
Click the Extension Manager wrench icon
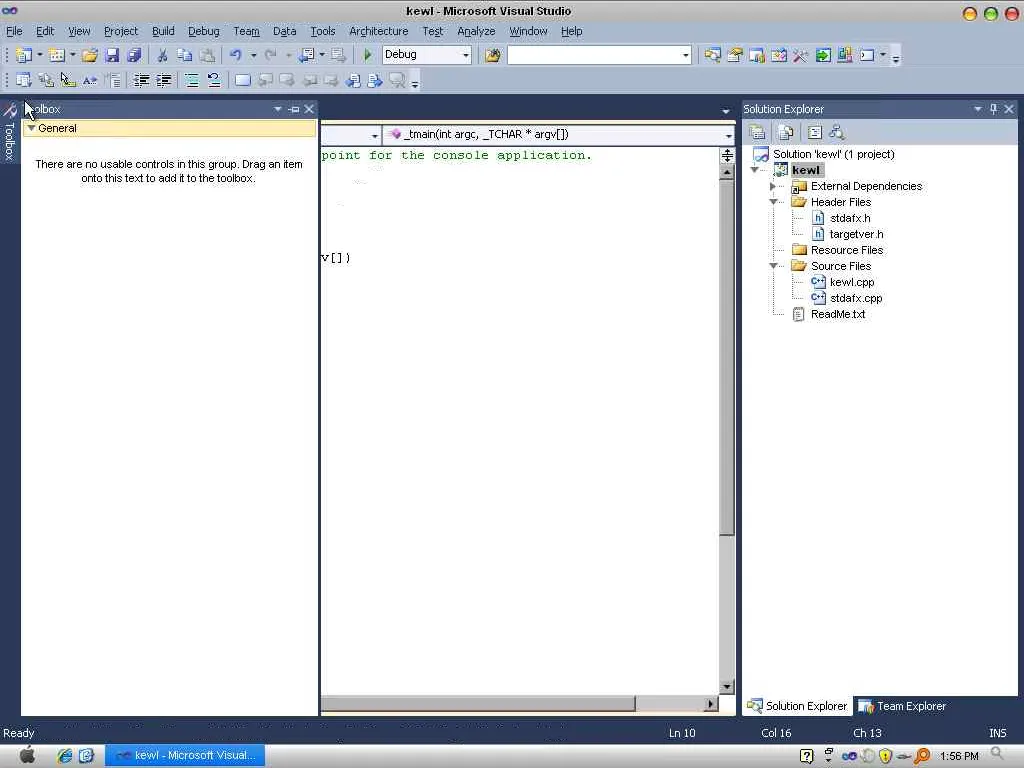pos(801,56)
